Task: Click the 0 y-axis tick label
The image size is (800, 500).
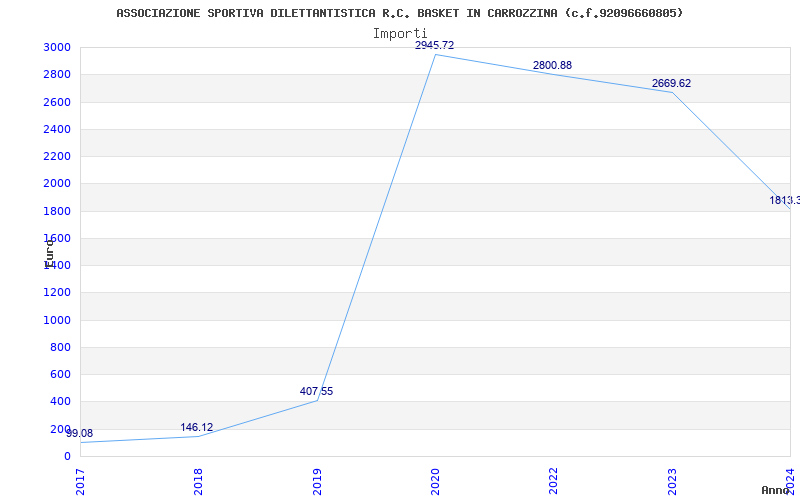Action: tap(67, 456)
